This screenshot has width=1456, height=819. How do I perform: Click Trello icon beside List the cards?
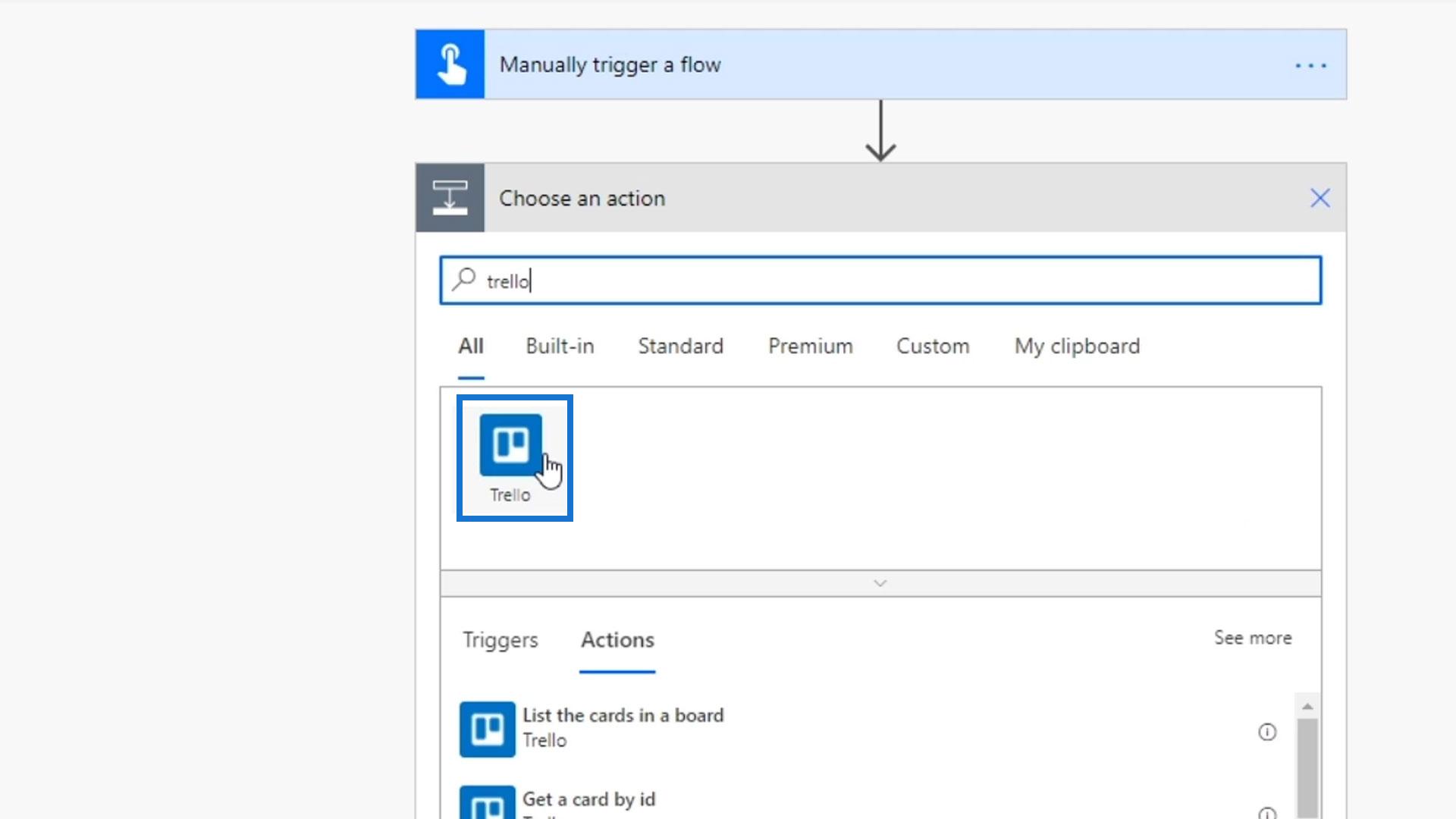[487, 729]
